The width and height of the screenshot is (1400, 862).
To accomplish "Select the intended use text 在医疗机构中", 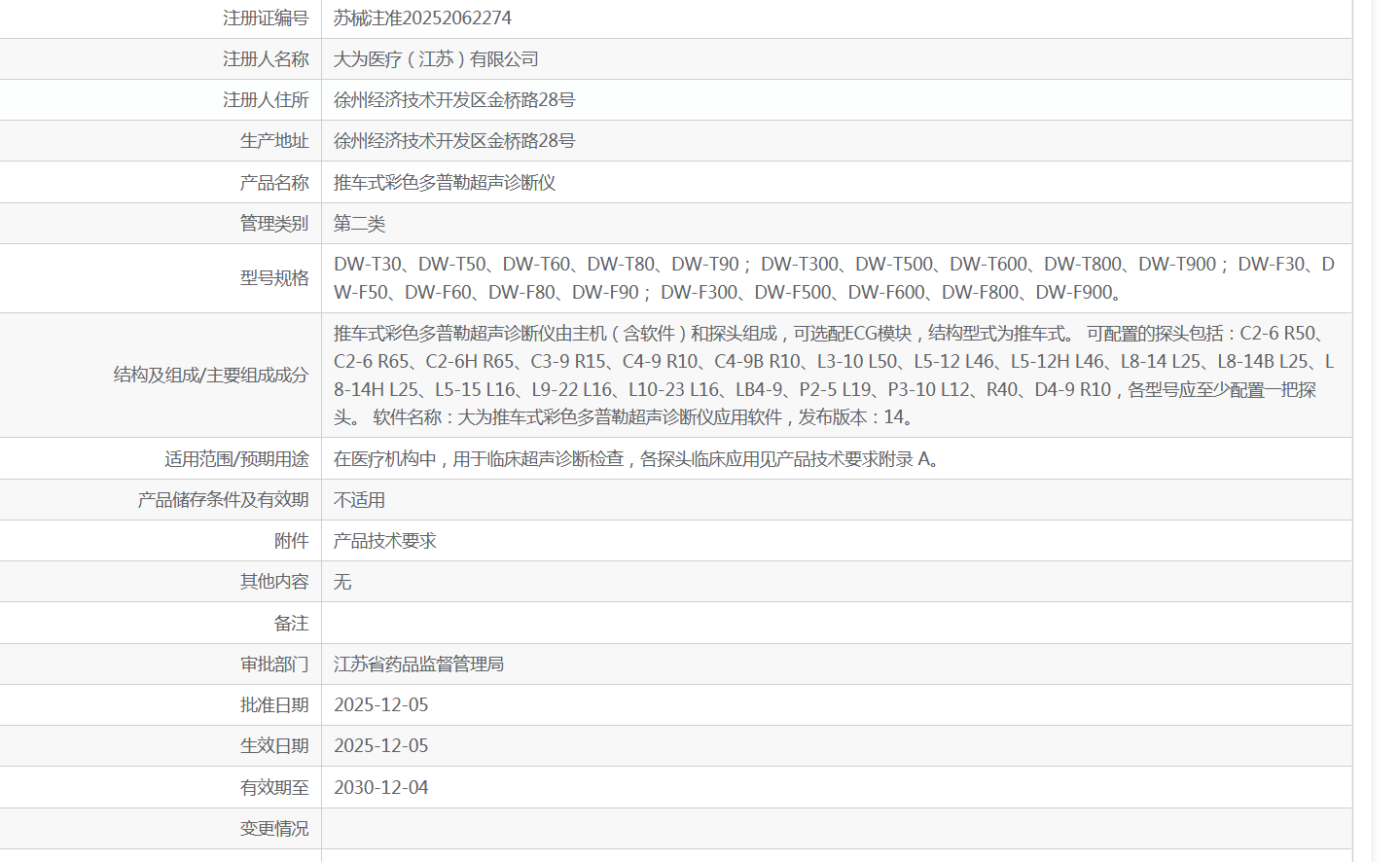I will (637, 459).
